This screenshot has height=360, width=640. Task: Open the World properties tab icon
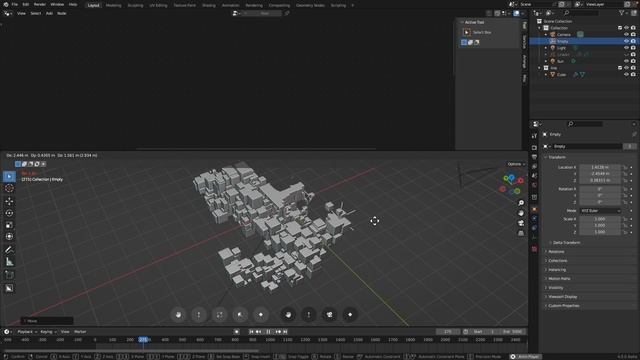534,186
